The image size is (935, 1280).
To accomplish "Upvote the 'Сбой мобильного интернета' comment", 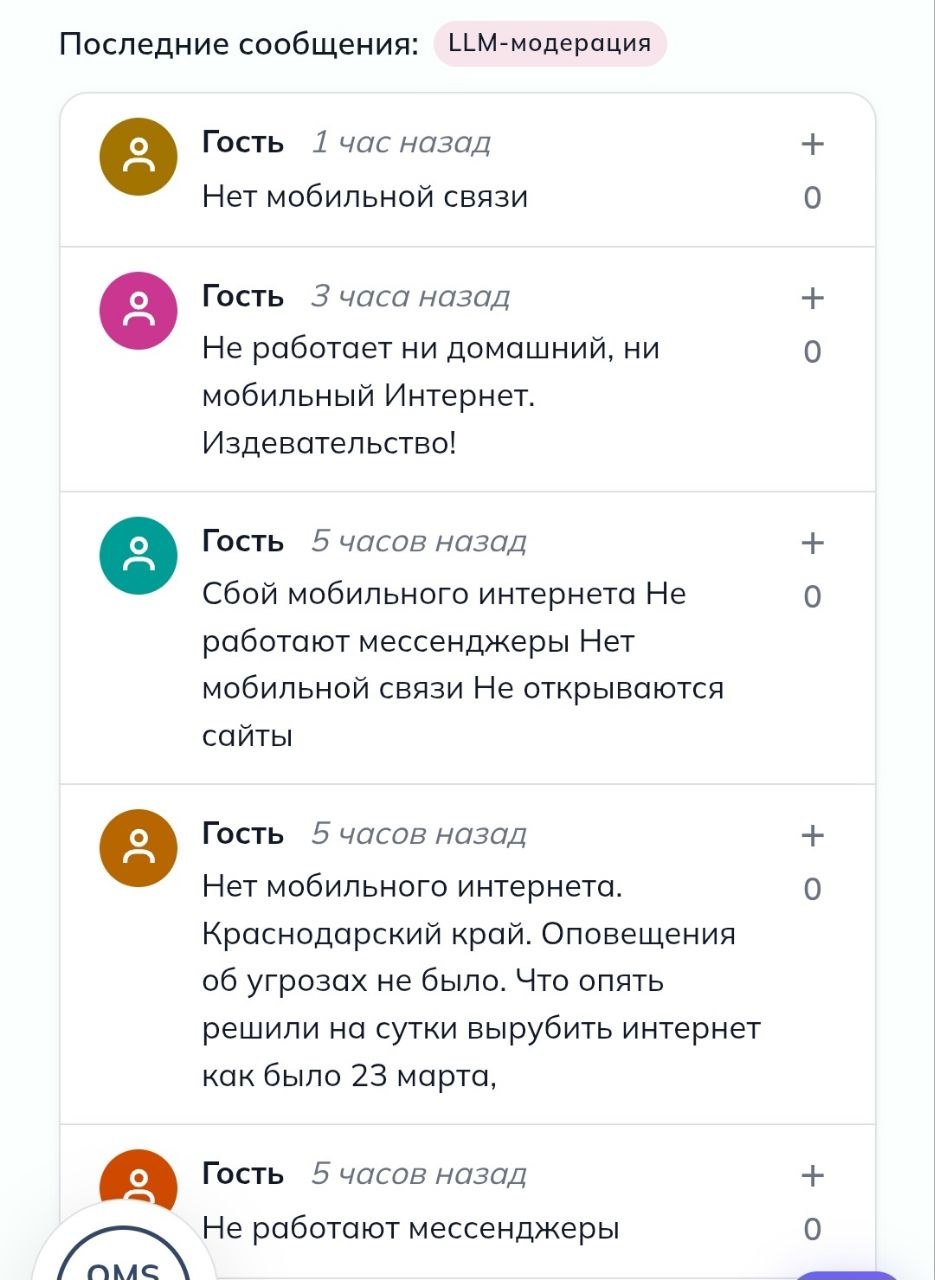I will tap(812, 543).
